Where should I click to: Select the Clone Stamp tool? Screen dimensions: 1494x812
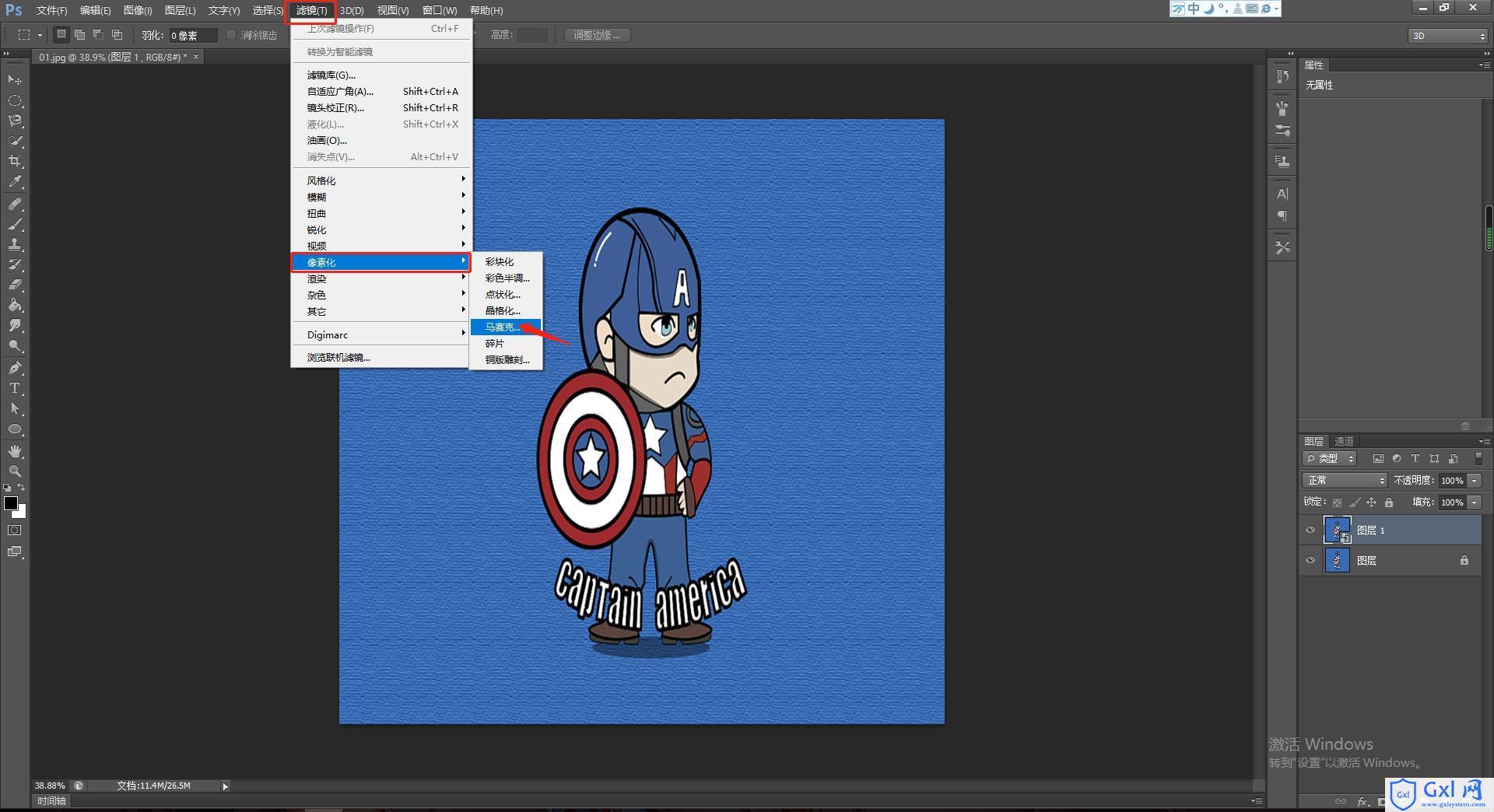point(15,244)
